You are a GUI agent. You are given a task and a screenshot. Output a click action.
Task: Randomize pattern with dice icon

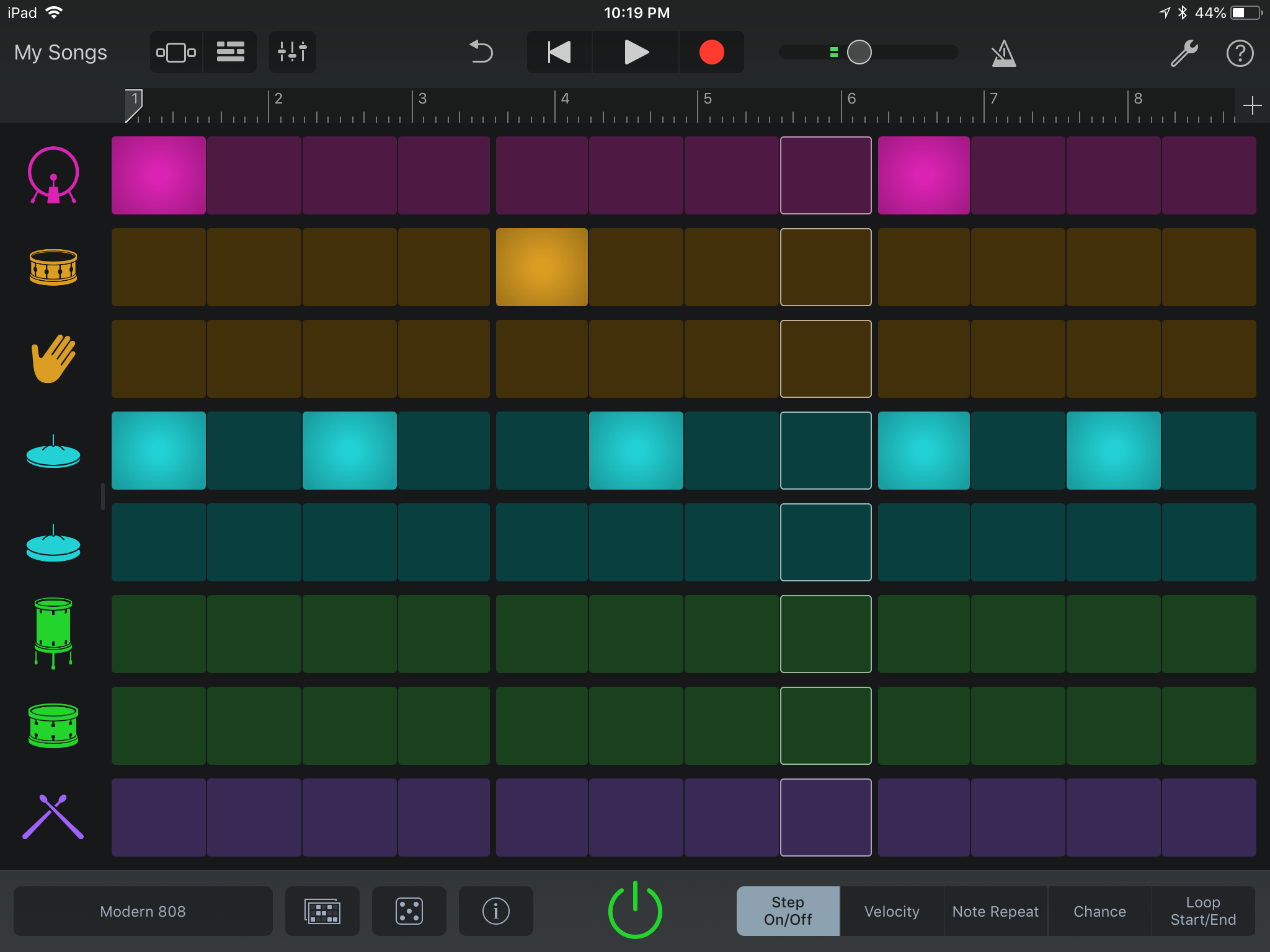pyautogui.click(x=409, y=911)
